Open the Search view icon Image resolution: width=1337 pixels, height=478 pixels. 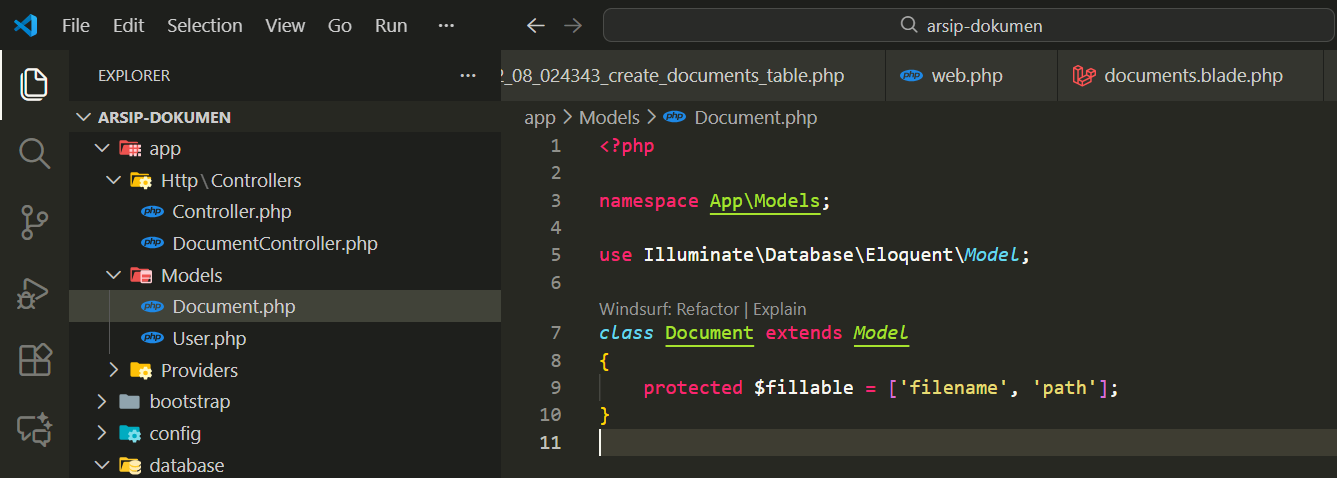pyautogui.click(x=34, y=154)
